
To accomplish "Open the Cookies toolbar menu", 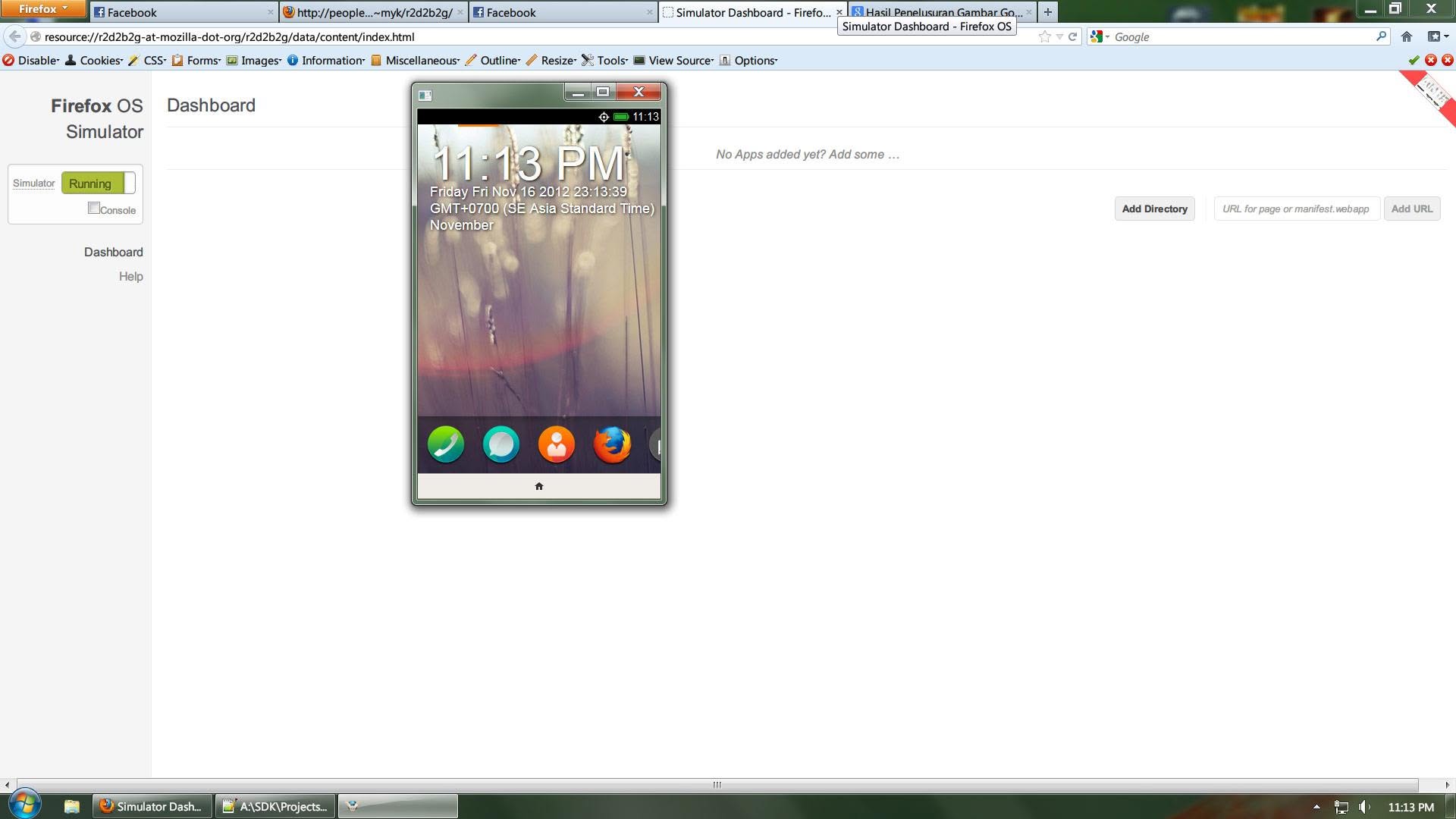I will [93, 60].
